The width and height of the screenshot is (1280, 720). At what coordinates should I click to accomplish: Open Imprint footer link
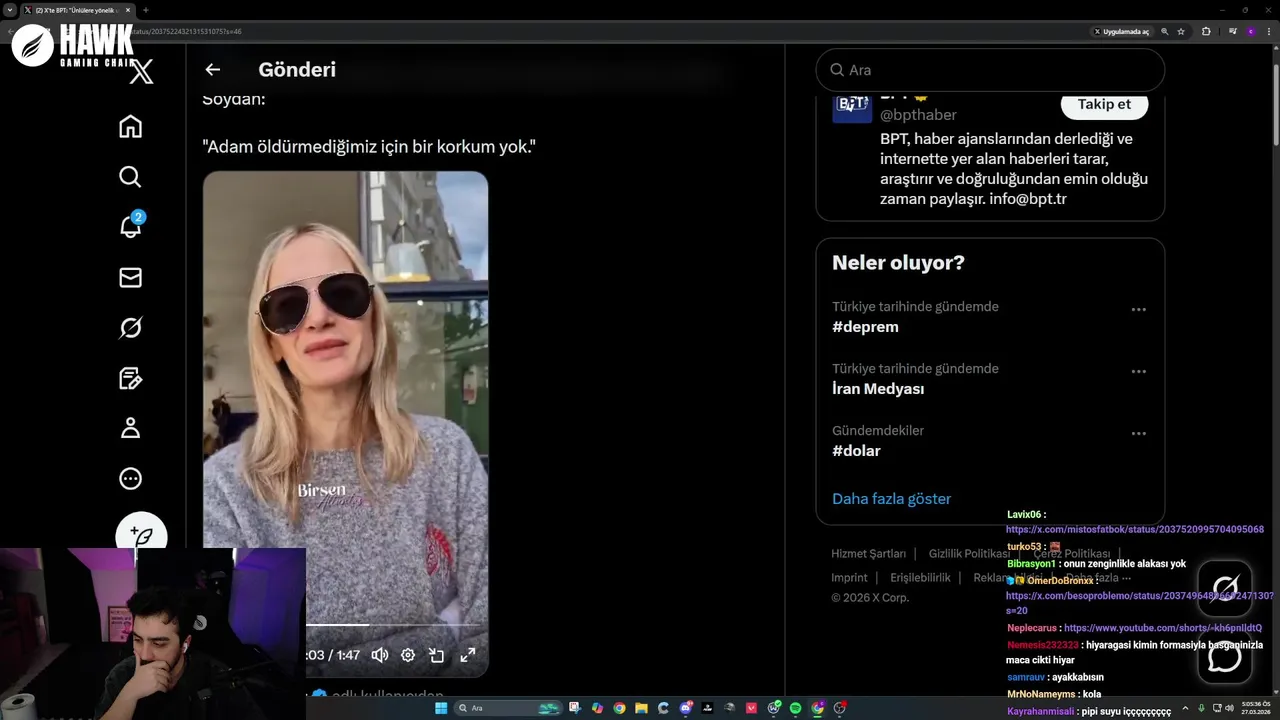pos(849,578)
